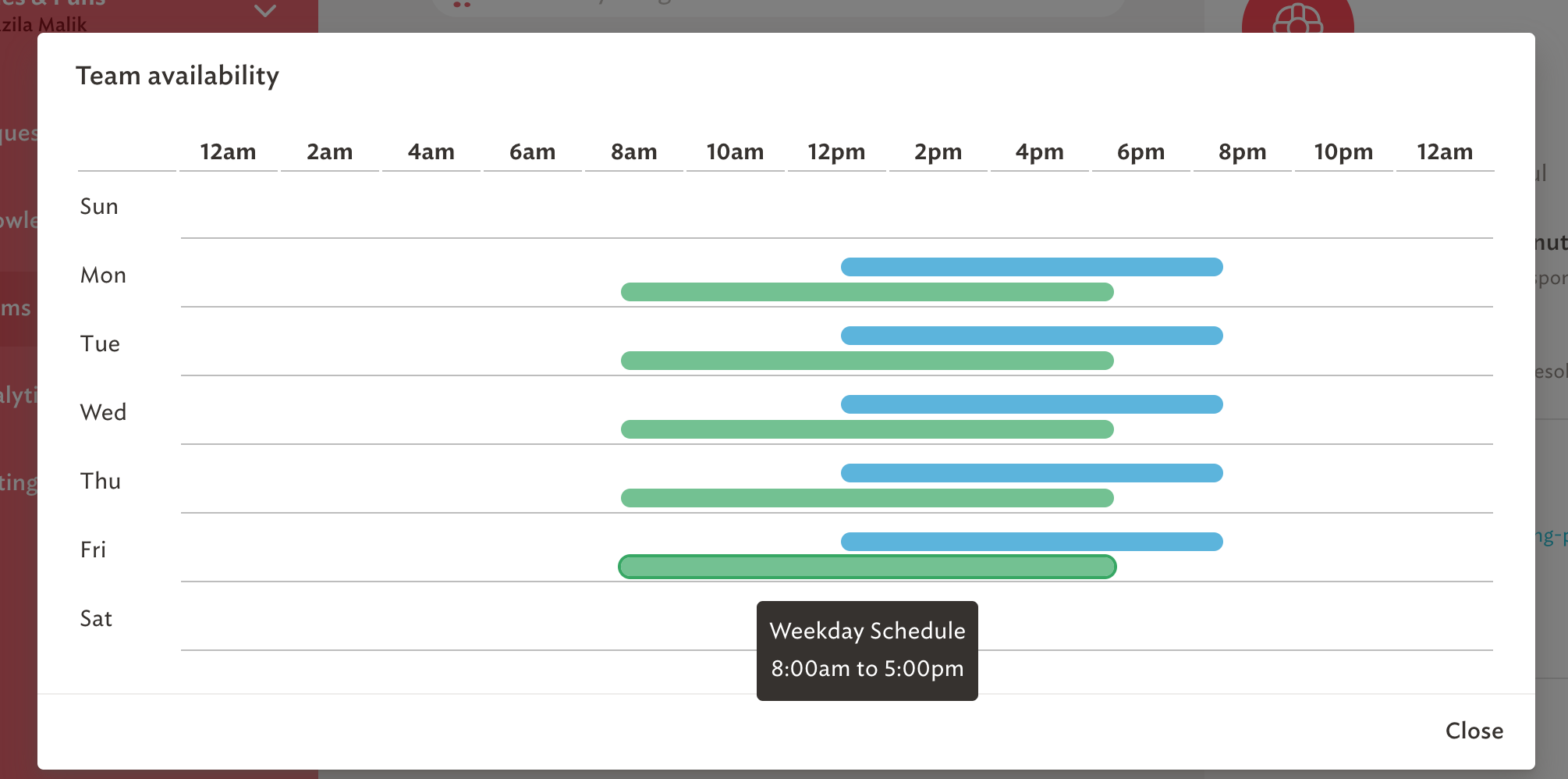Close the Team availability dialog
The image size is (1568, 779).
[1474, 731]
